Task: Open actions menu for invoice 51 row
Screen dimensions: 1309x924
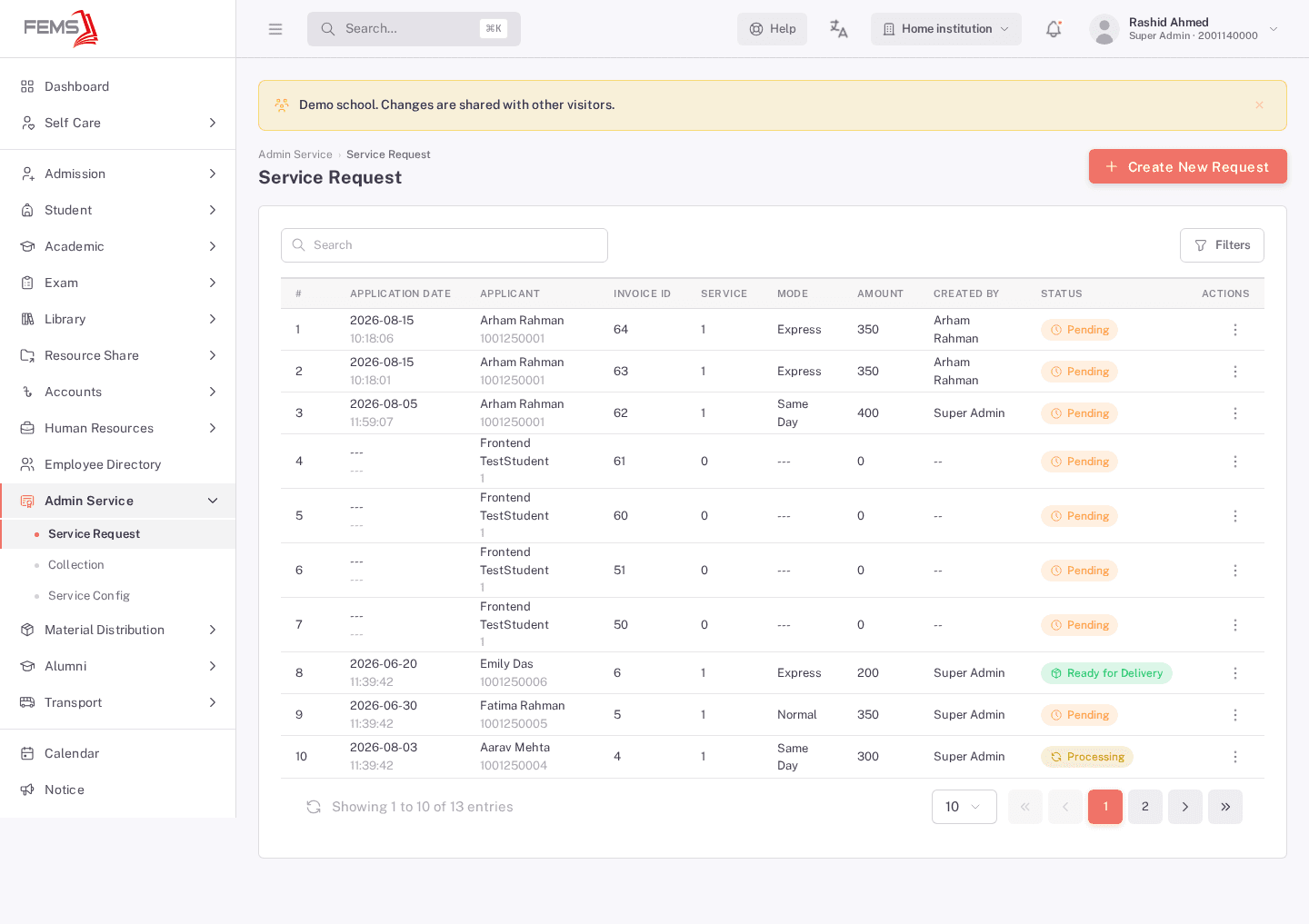Action: [x=1234, y=571]
